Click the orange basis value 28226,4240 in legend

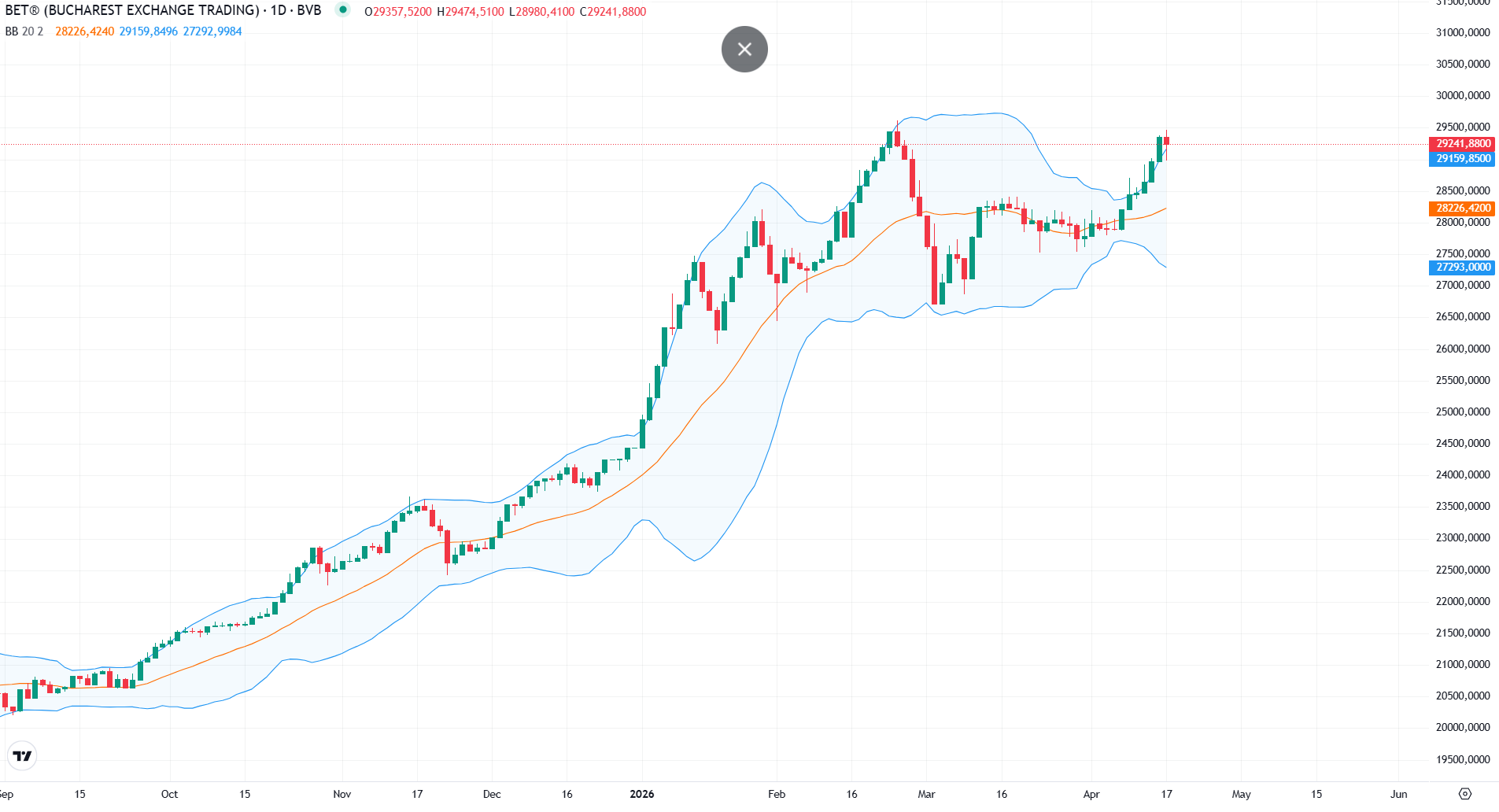(x=84, y=31)
